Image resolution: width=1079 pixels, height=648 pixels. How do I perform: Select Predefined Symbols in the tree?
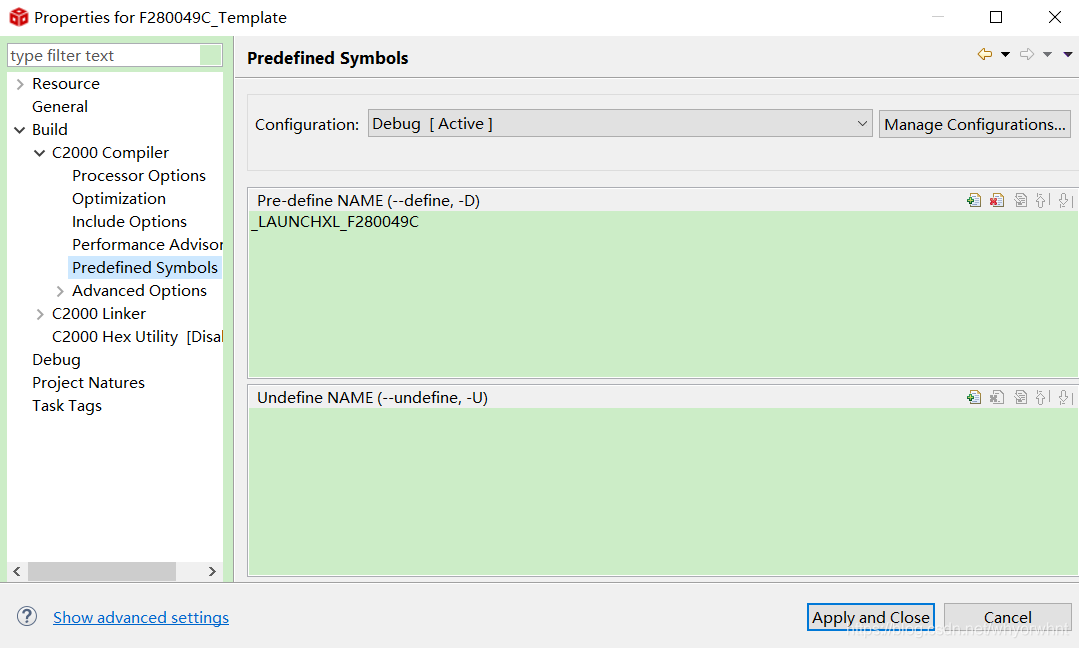point(145,268)
